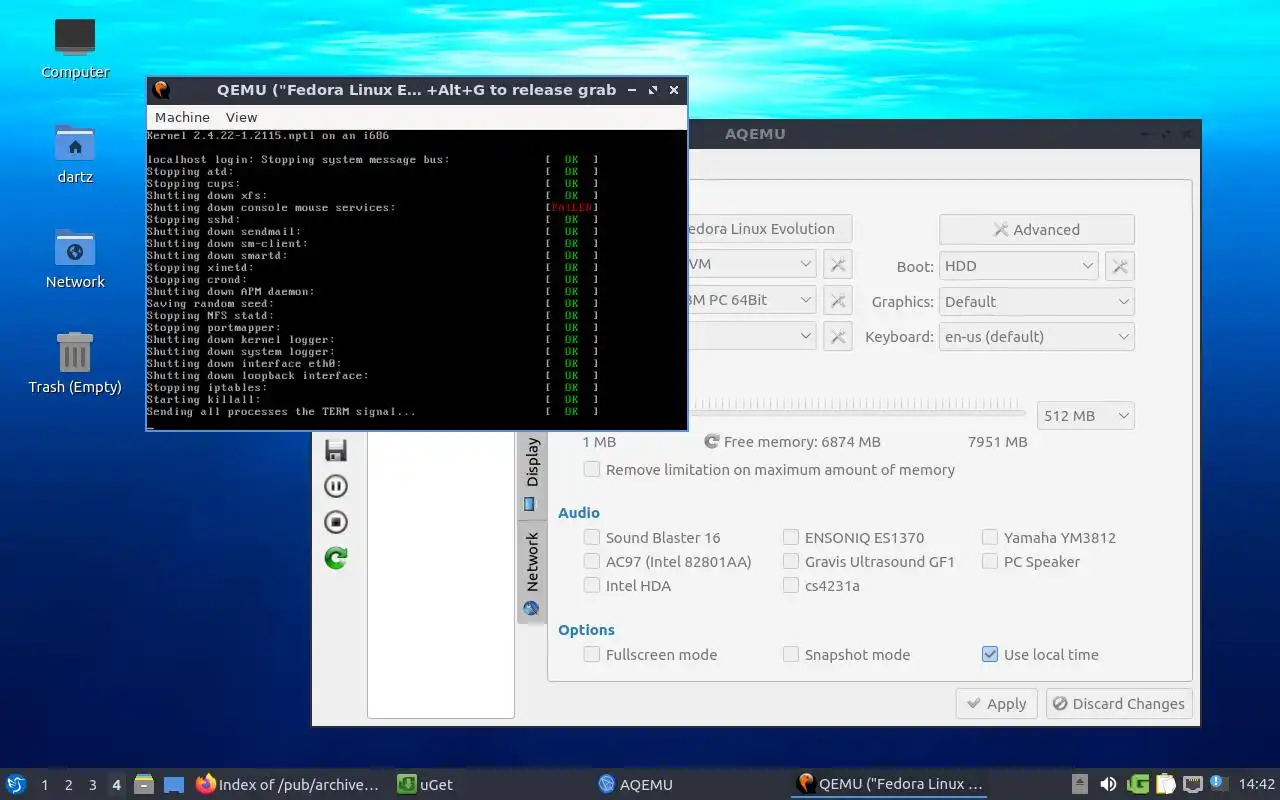Reset the virtual machine with green arrow icon
Screen dimensions: 1280x800
point(336,558)
